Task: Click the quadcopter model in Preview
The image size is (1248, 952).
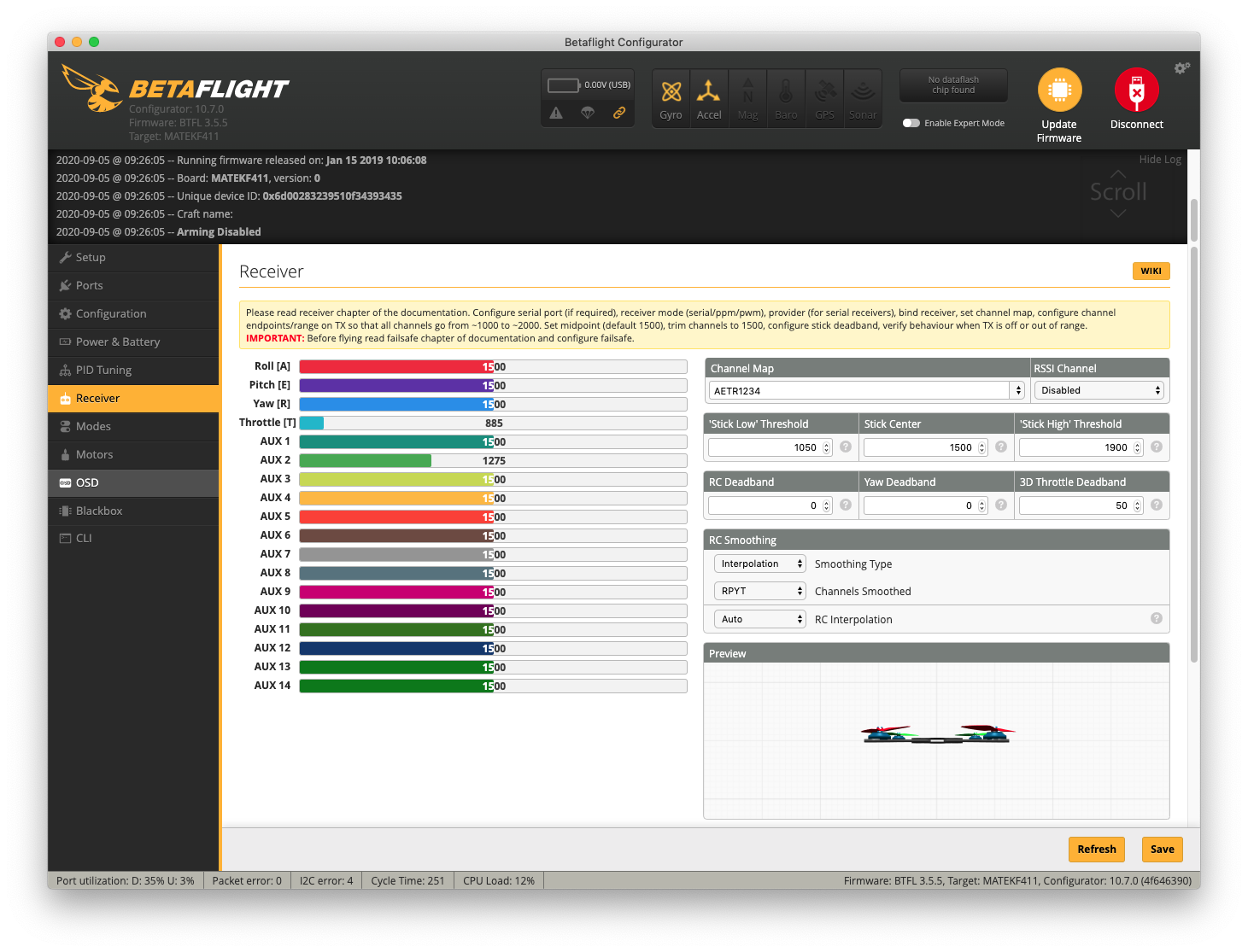Action: (937, 733)
